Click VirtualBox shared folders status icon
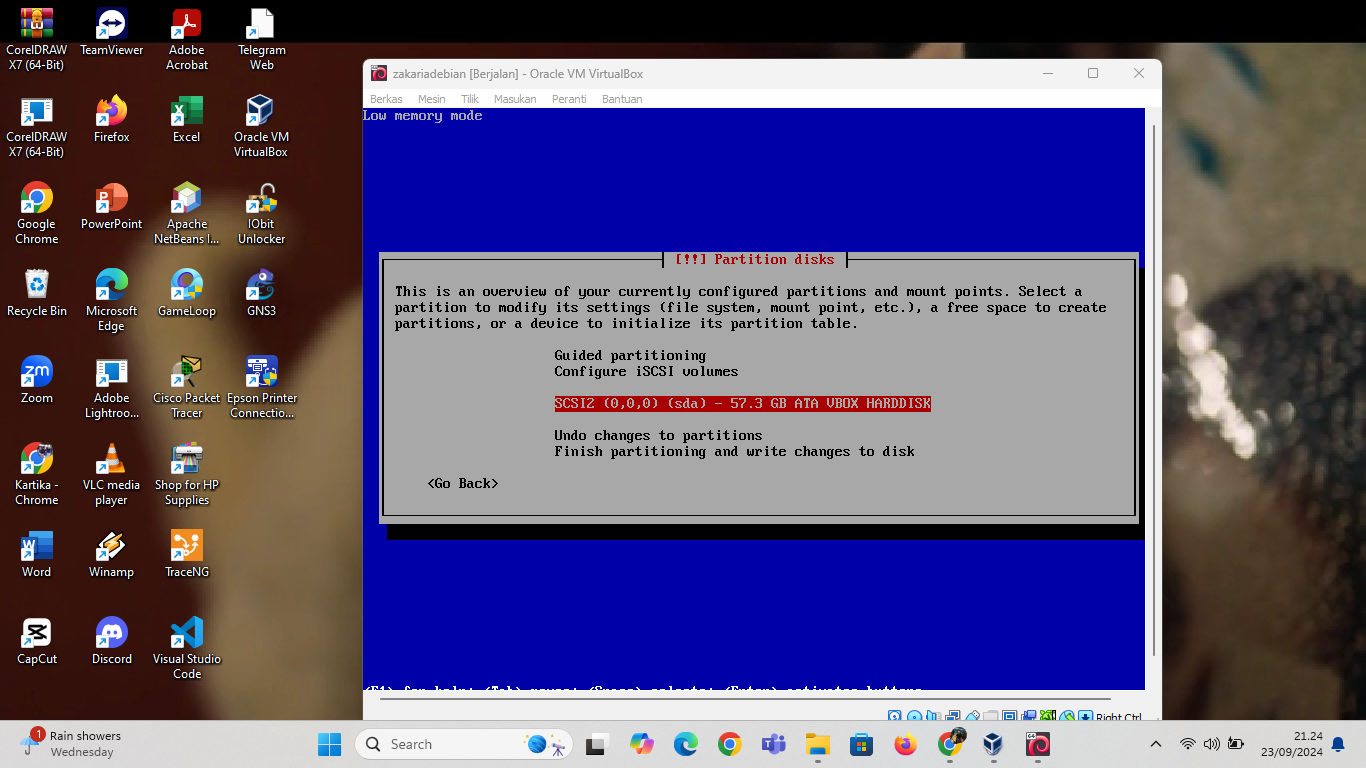The height and width of the screenshot is (768, 1366). click(x=991, y=715)
